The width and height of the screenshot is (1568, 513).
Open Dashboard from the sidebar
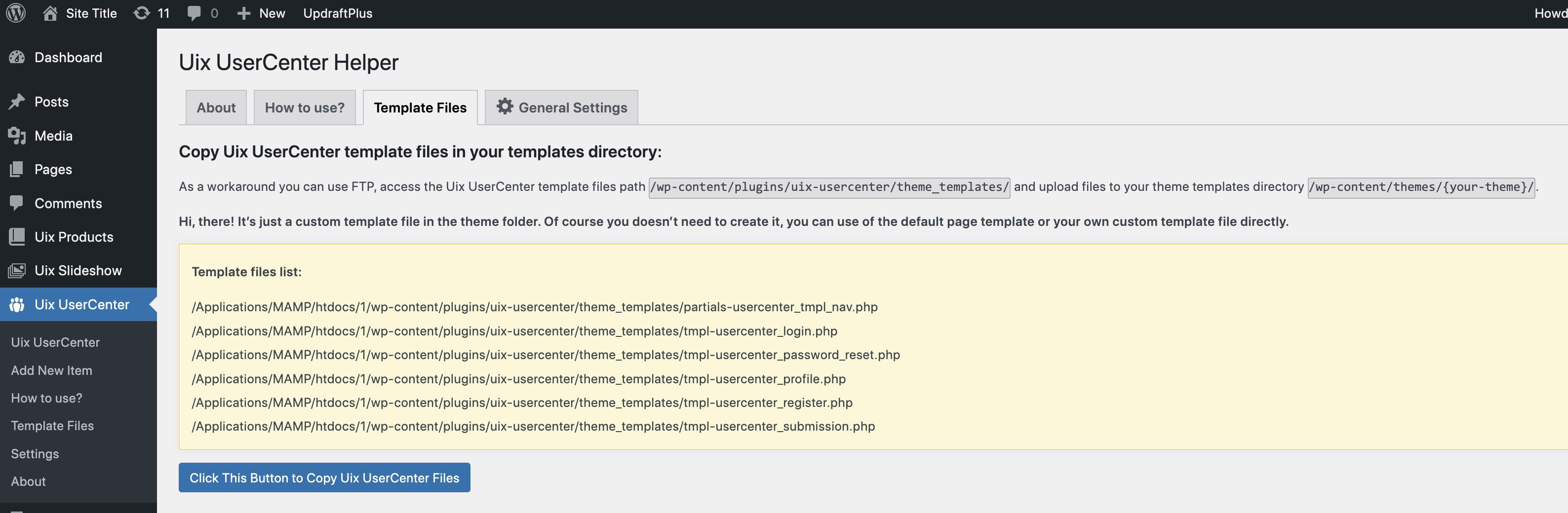[x=67, y=57]
